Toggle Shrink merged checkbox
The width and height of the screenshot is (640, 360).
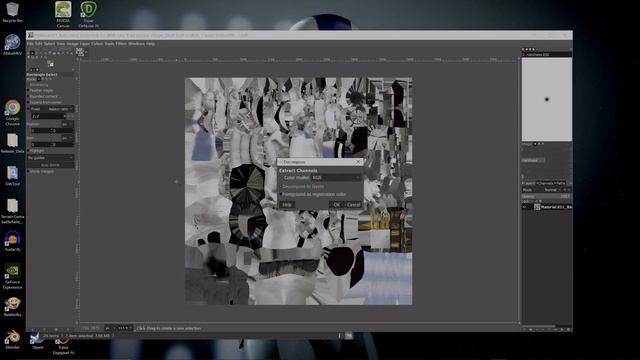click(x=40, y=171)
